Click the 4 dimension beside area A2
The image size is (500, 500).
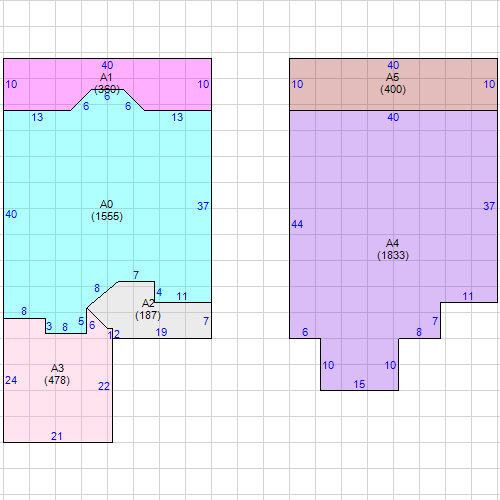coord(159,292)
